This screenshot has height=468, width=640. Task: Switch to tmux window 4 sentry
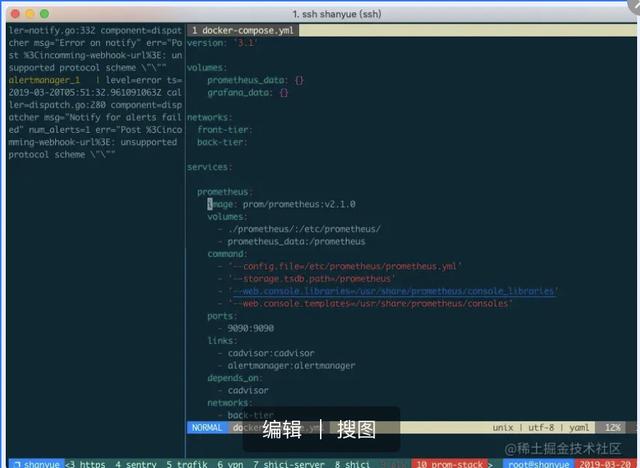pos(136,464)
